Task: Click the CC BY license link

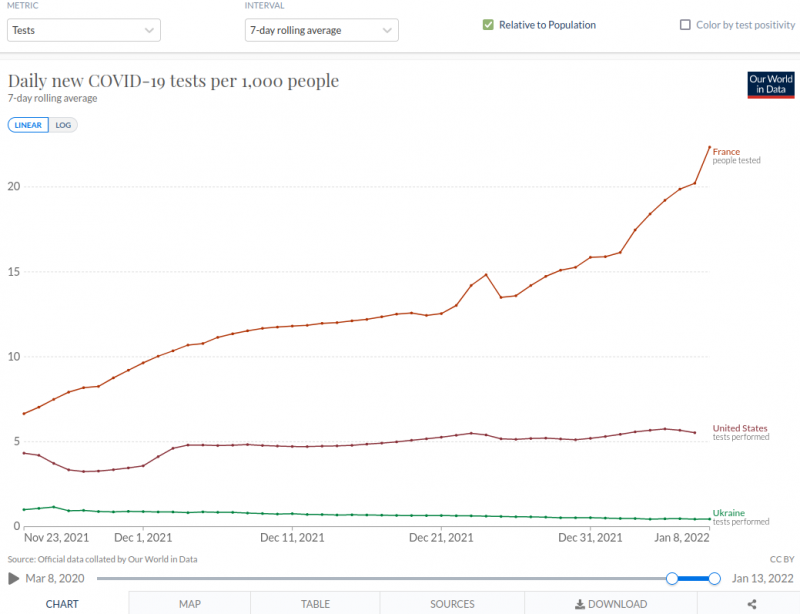Action: (x=781, y=561)
